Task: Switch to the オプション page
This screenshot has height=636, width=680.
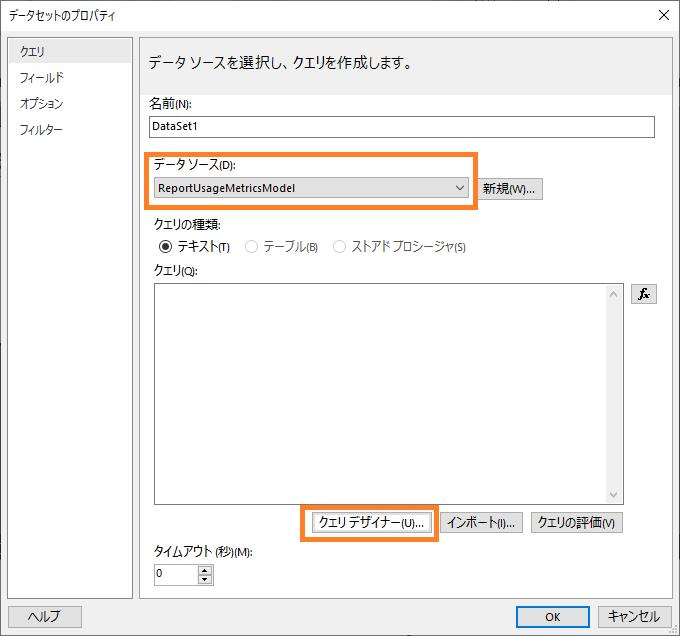Action: (69, 104)
